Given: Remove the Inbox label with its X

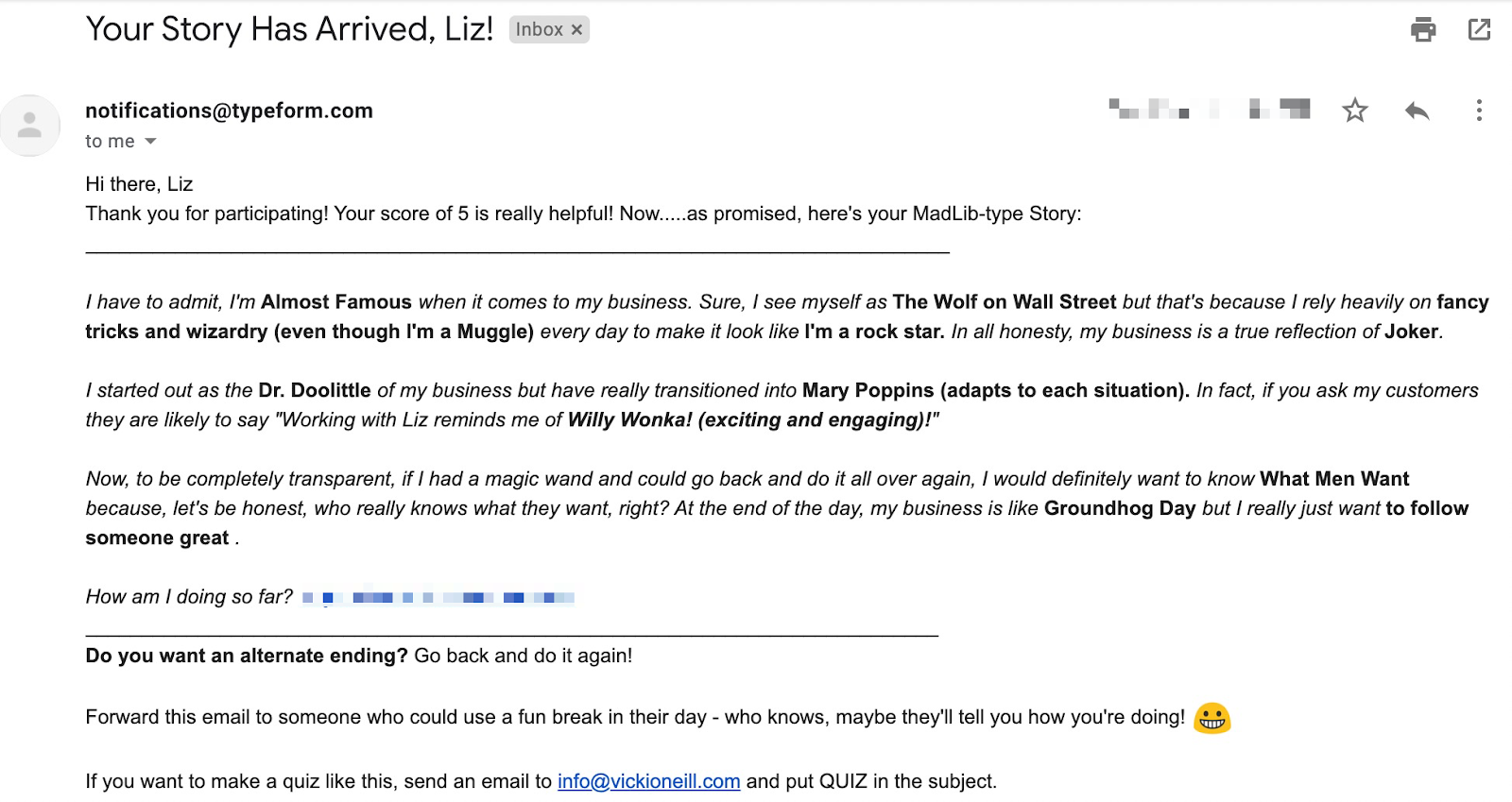Looking at the screenshot, I should [x=576, y=29].
